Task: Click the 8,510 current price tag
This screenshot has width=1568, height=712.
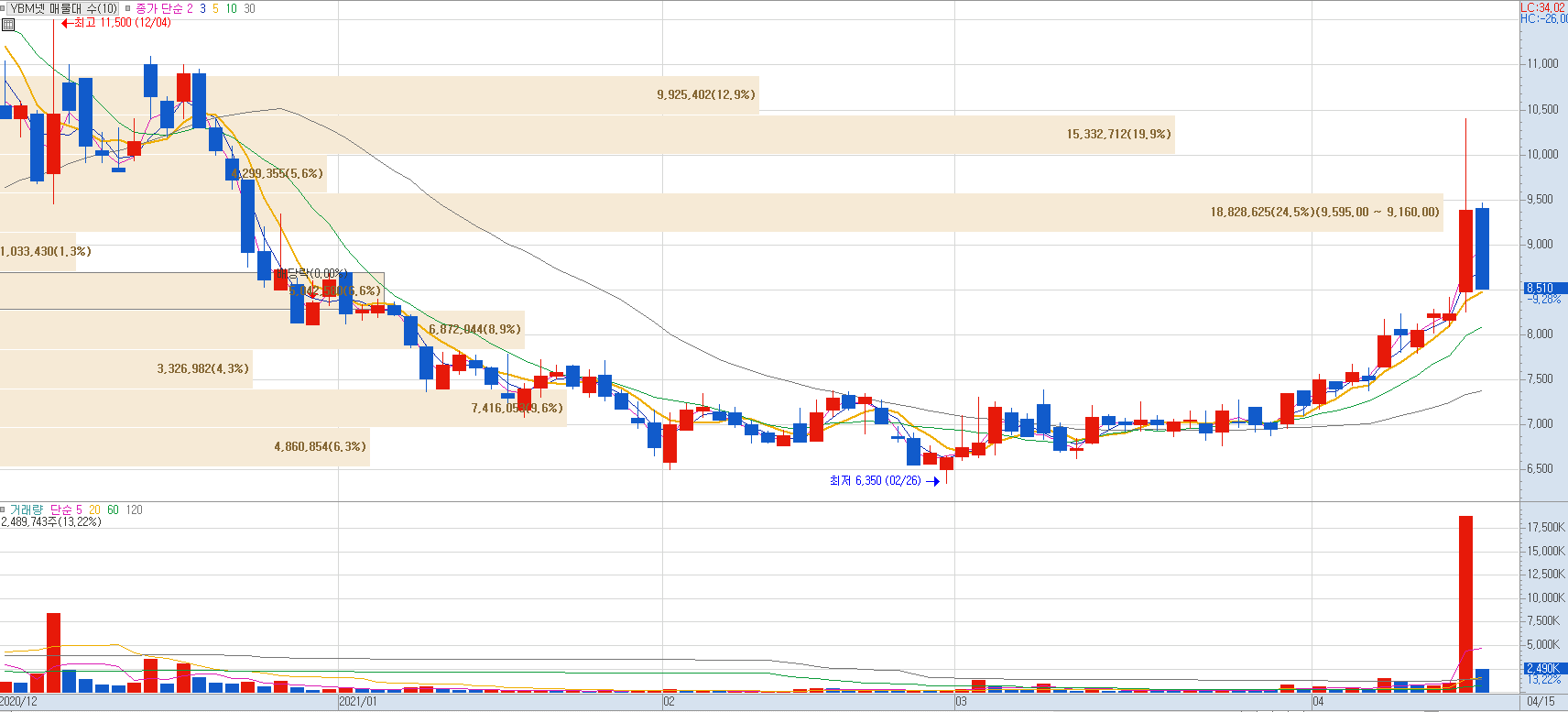Action: [1544, 288]
